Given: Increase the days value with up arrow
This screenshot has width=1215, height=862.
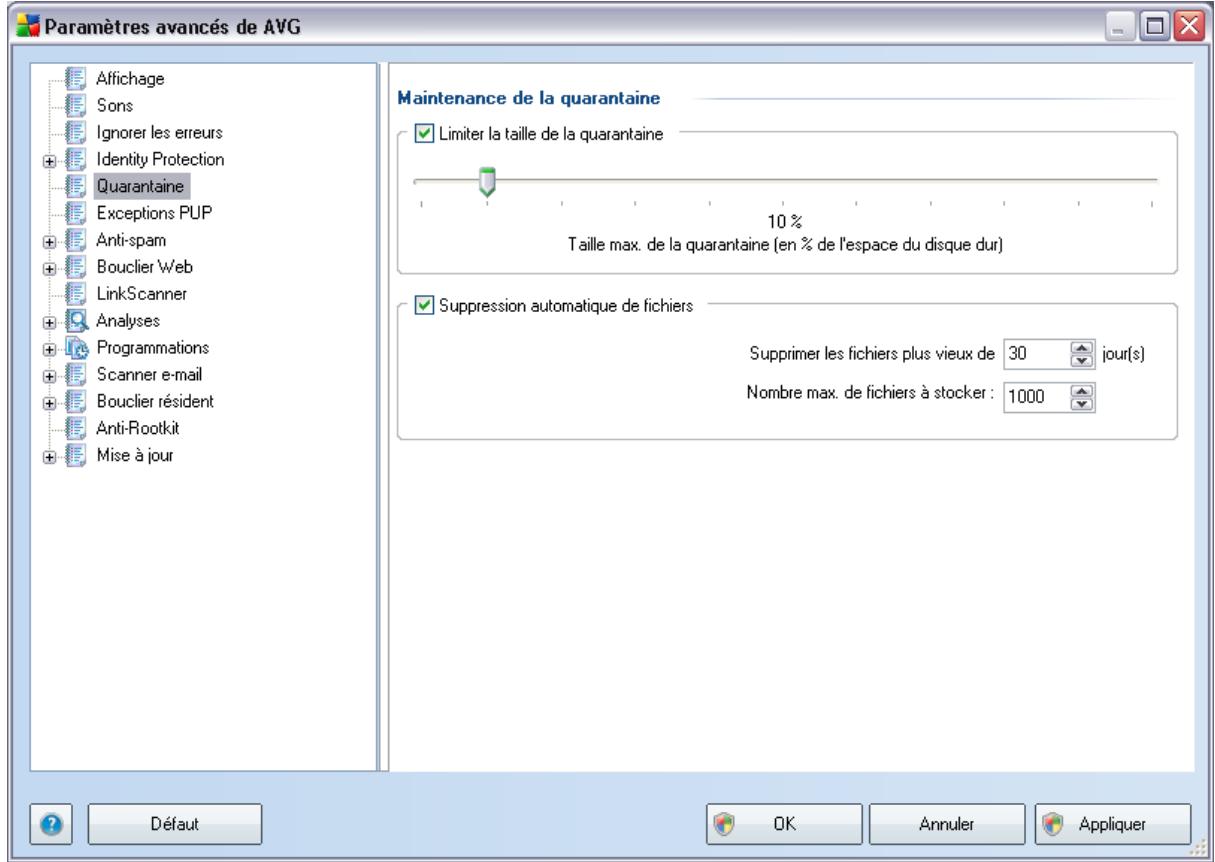Looking at the screenshot, I should point(1080,347).
